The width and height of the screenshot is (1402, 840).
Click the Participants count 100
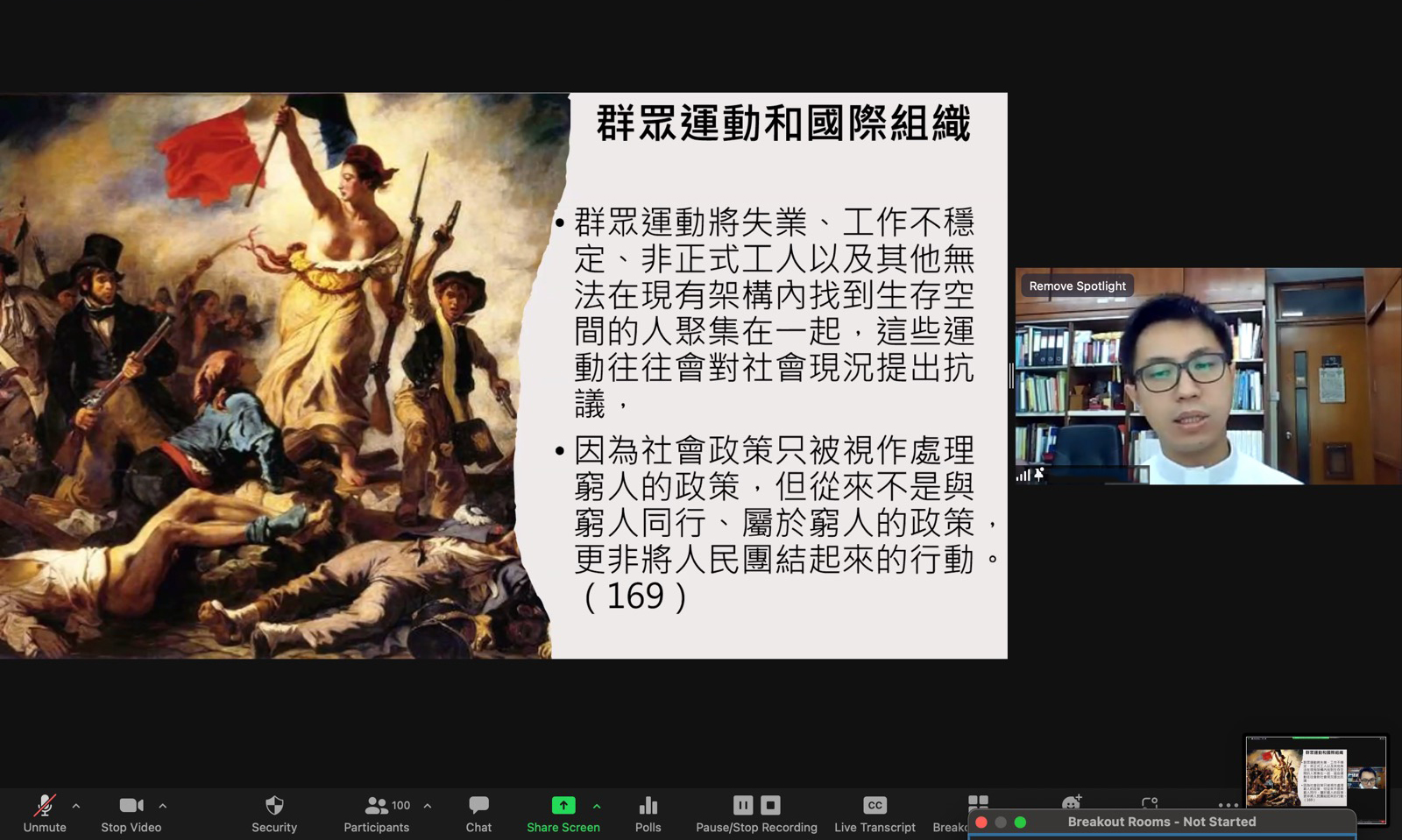point(401,805)
